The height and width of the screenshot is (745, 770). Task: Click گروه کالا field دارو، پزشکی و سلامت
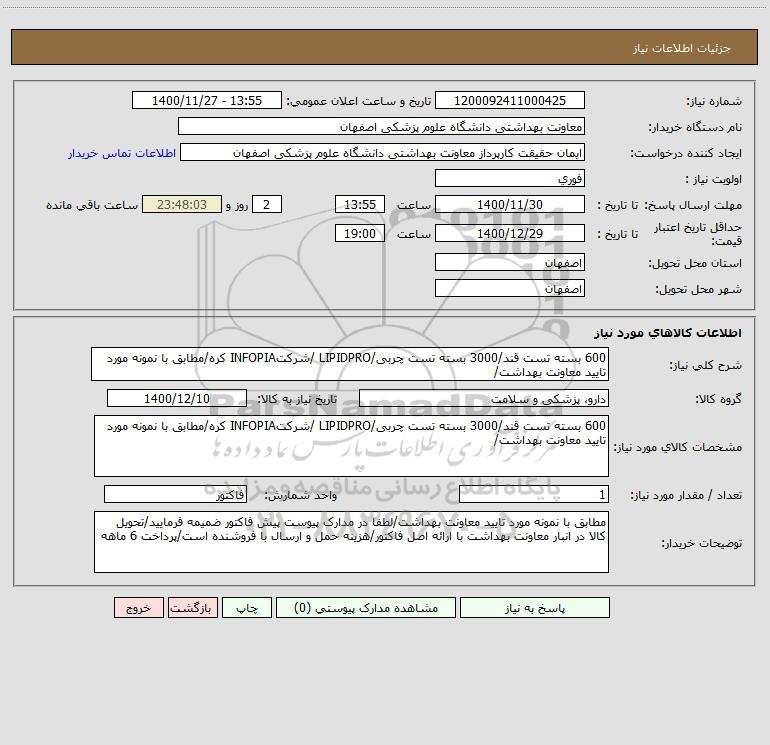pos(484,398)
